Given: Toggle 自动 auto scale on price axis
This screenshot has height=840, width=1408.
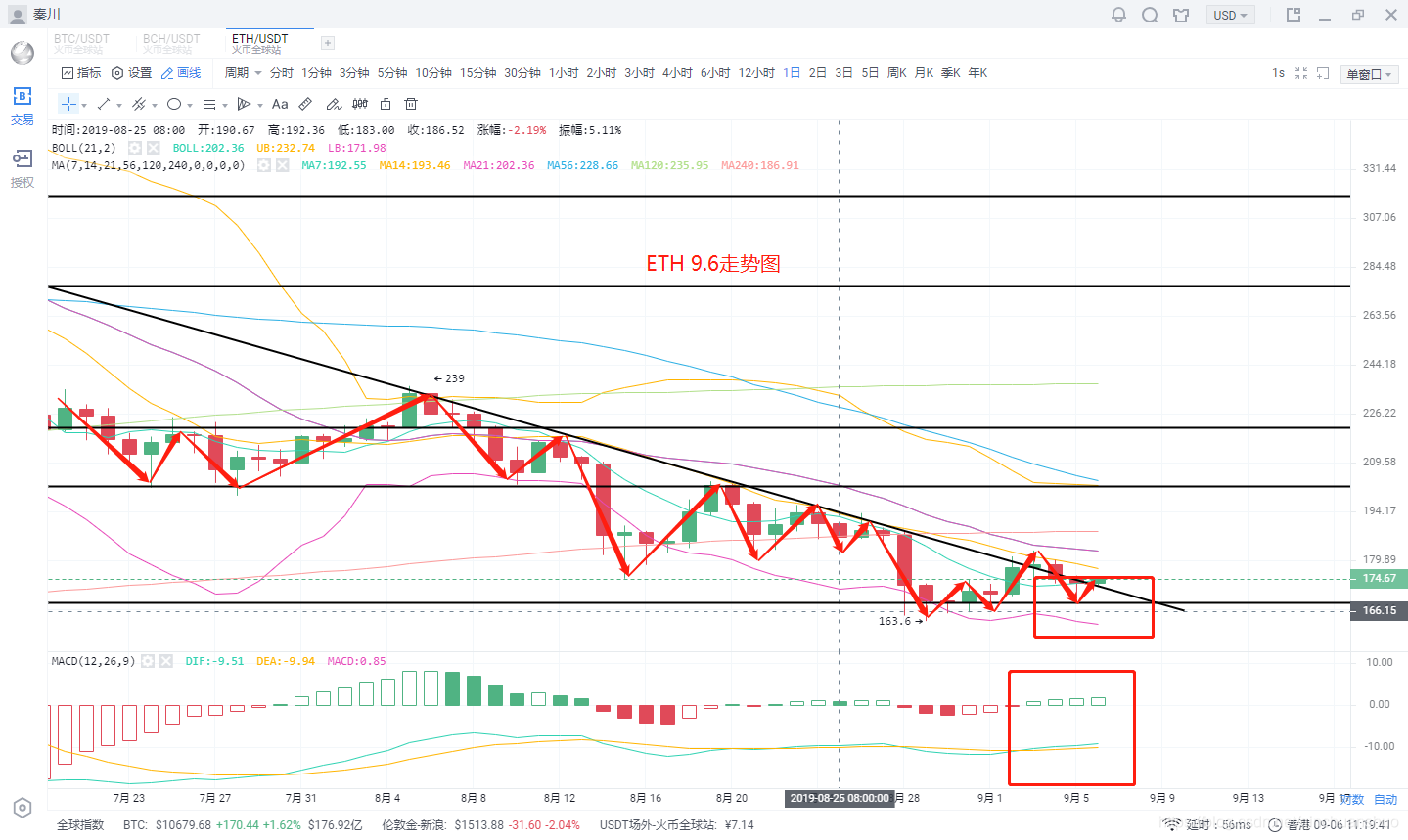Looking at the screenshot, I should click(1385, 799).
